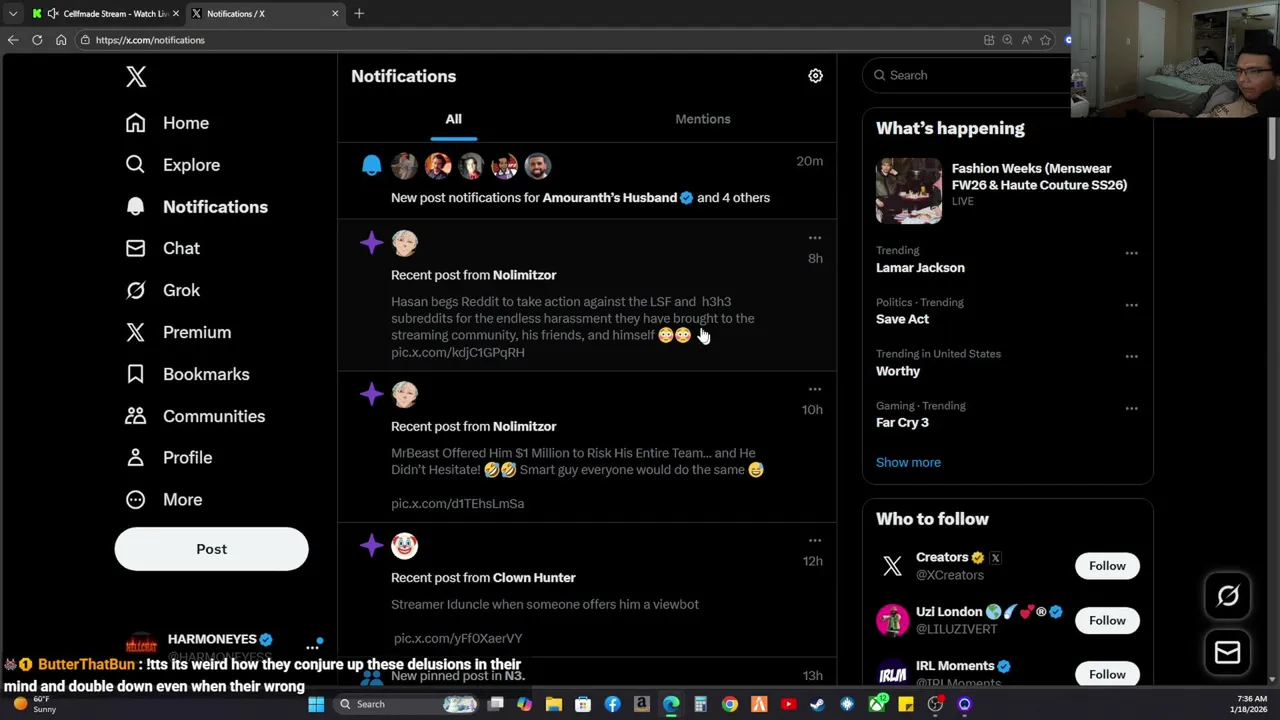Close the Notifications / X tab
The width and height of the screenshot is (1280, 720).
[335, 14]
